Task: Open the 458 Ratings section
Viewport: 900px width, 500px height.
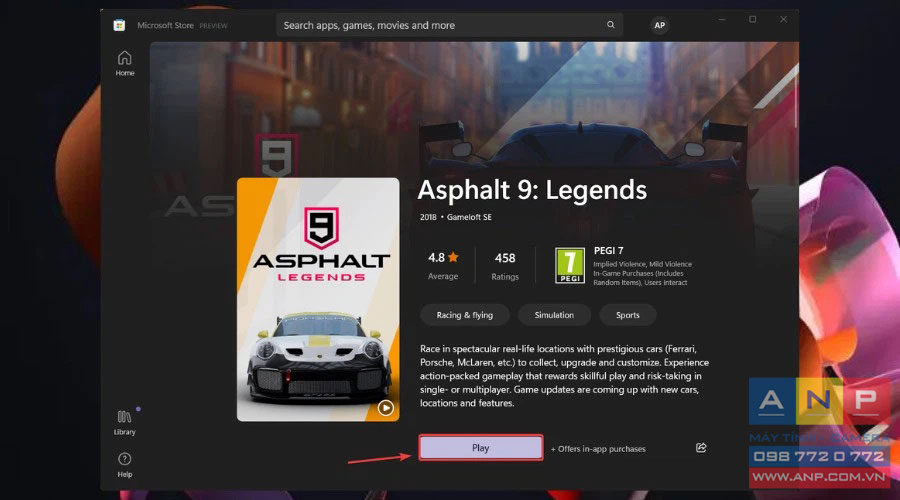Action: click(505, 266)
